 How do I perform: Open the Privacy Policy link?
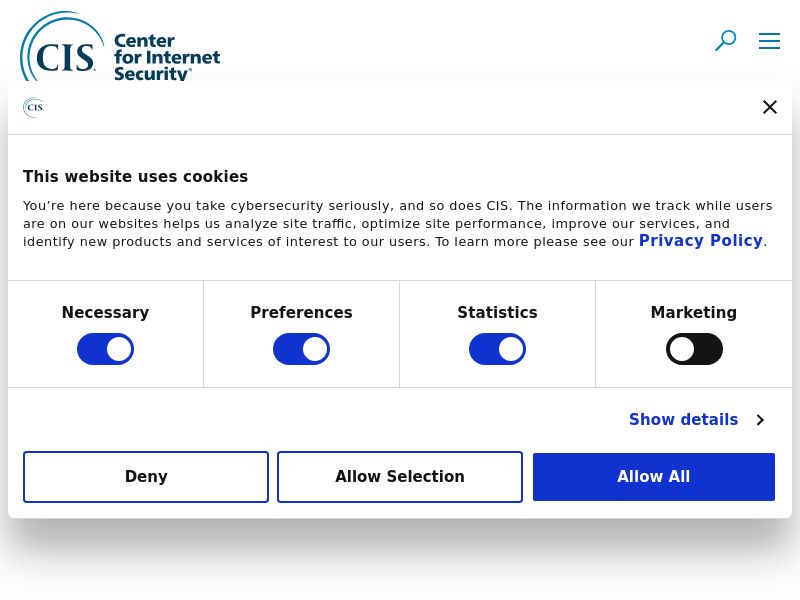coord(700,241)
